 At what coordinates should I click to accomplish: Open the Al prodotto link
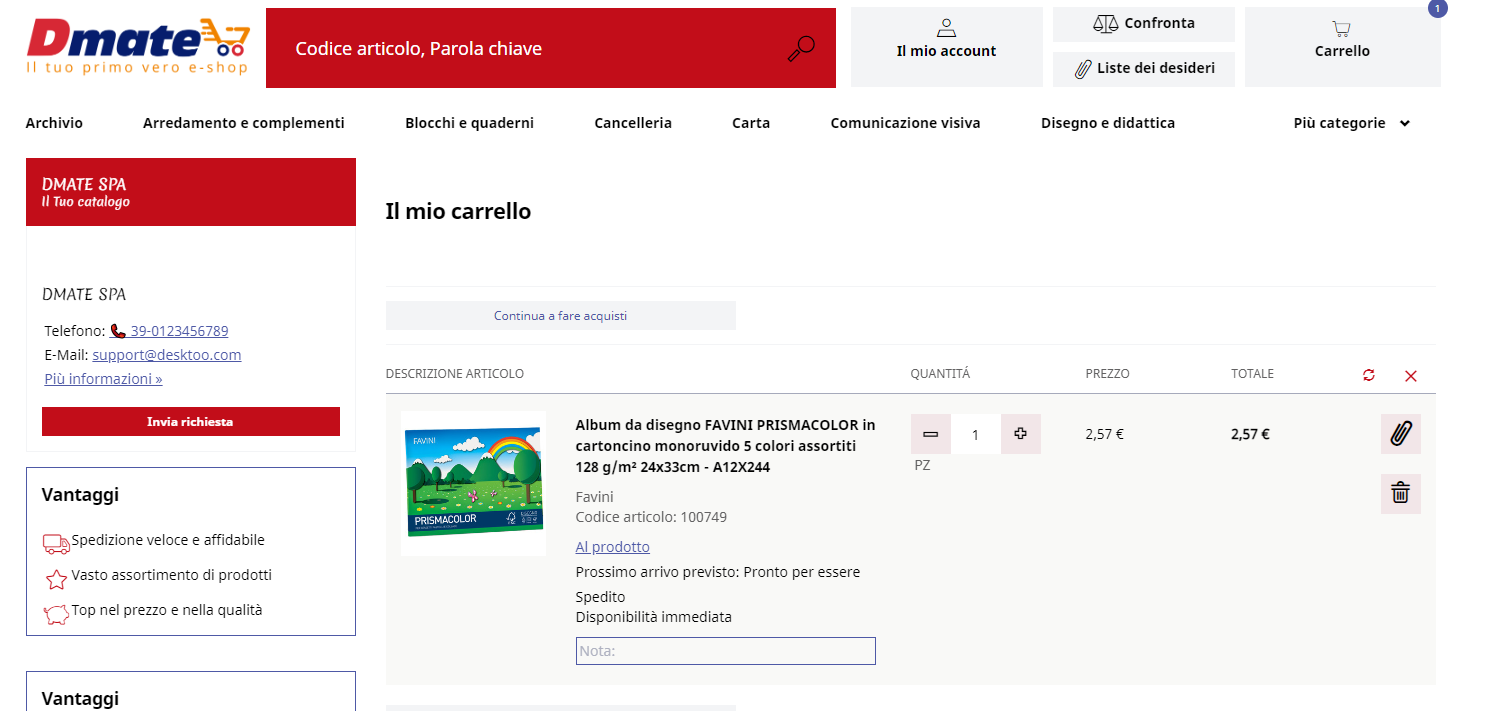(613, 547)
